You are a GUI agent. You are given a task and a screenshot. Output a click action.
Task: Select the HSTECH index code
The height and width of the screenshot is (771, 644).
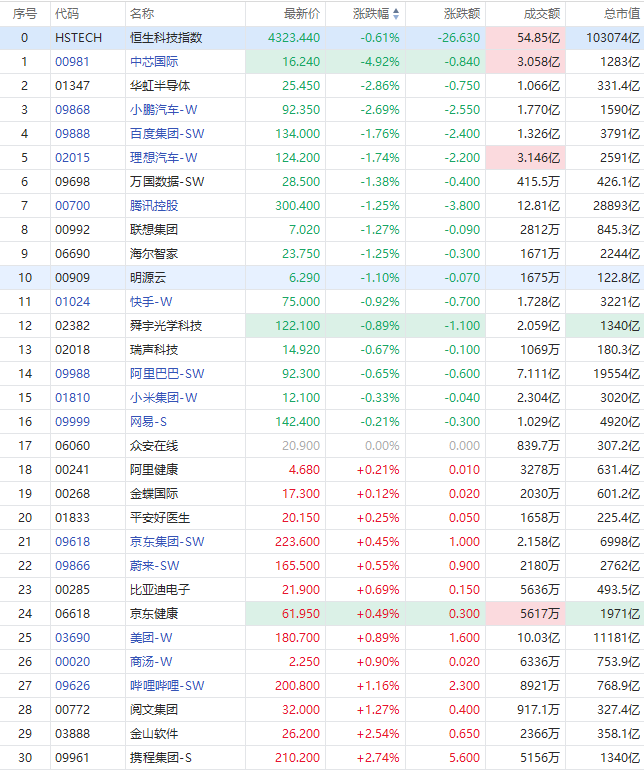[x=79, y=38]
